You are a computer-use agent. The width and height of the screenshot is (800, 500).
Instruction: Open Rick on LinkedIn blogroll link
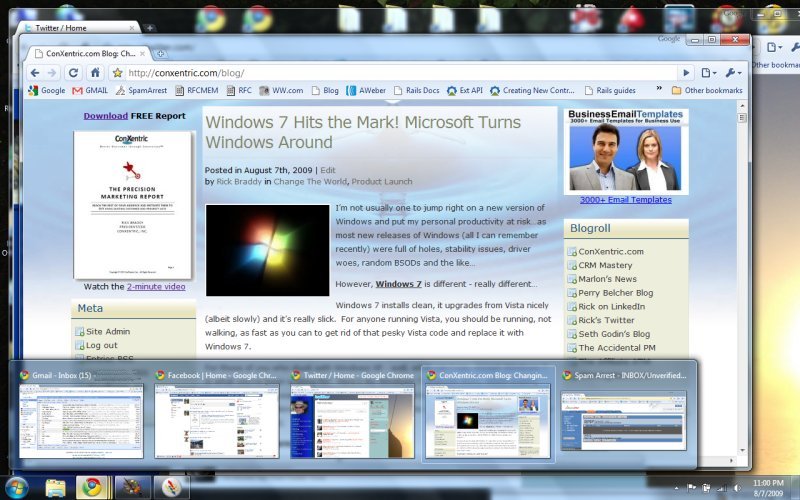coord(611,307)
